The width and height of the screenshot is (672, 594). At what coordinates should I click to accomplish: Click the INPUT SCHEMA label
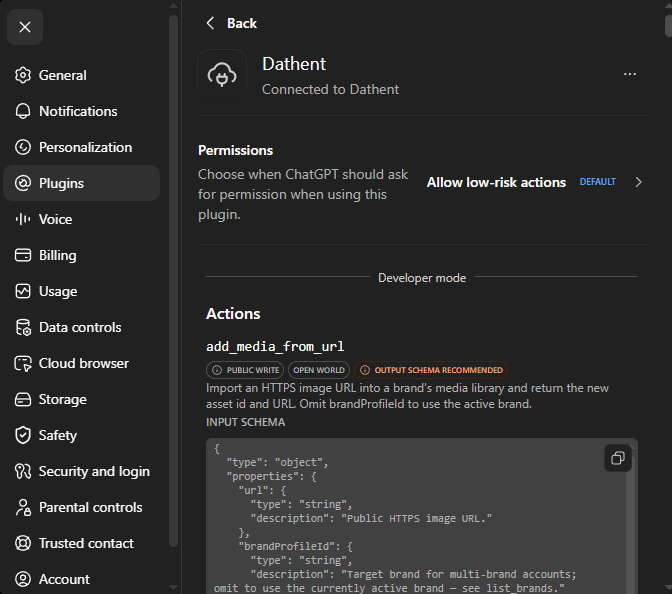pyautogui.click(x=246, y=422)
